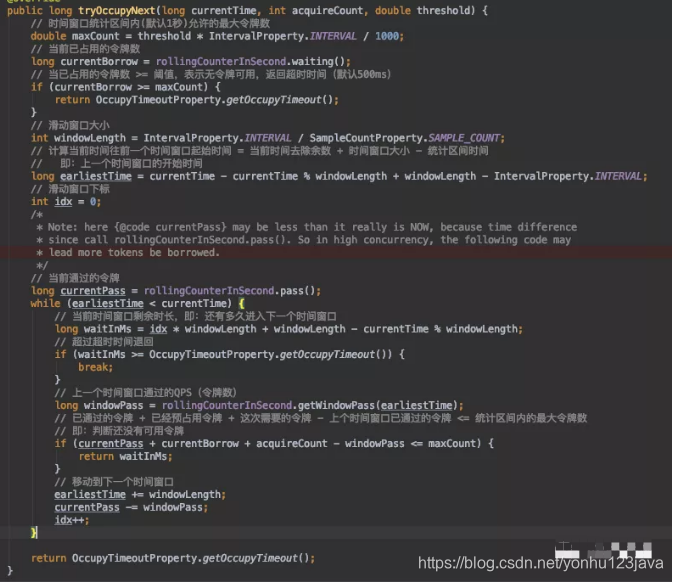
Task: Click the comment '// 滑动窗口大小'
Action: point(70,126)
